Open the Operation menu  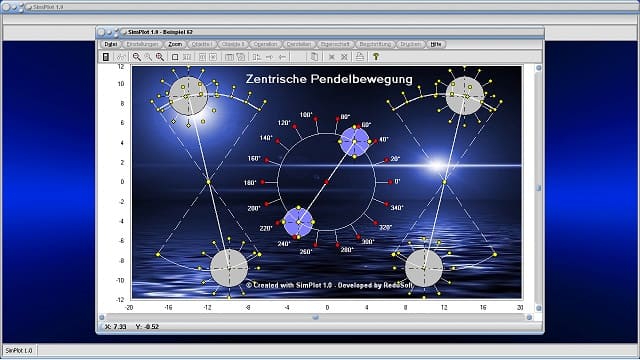(x=265, y=44)
